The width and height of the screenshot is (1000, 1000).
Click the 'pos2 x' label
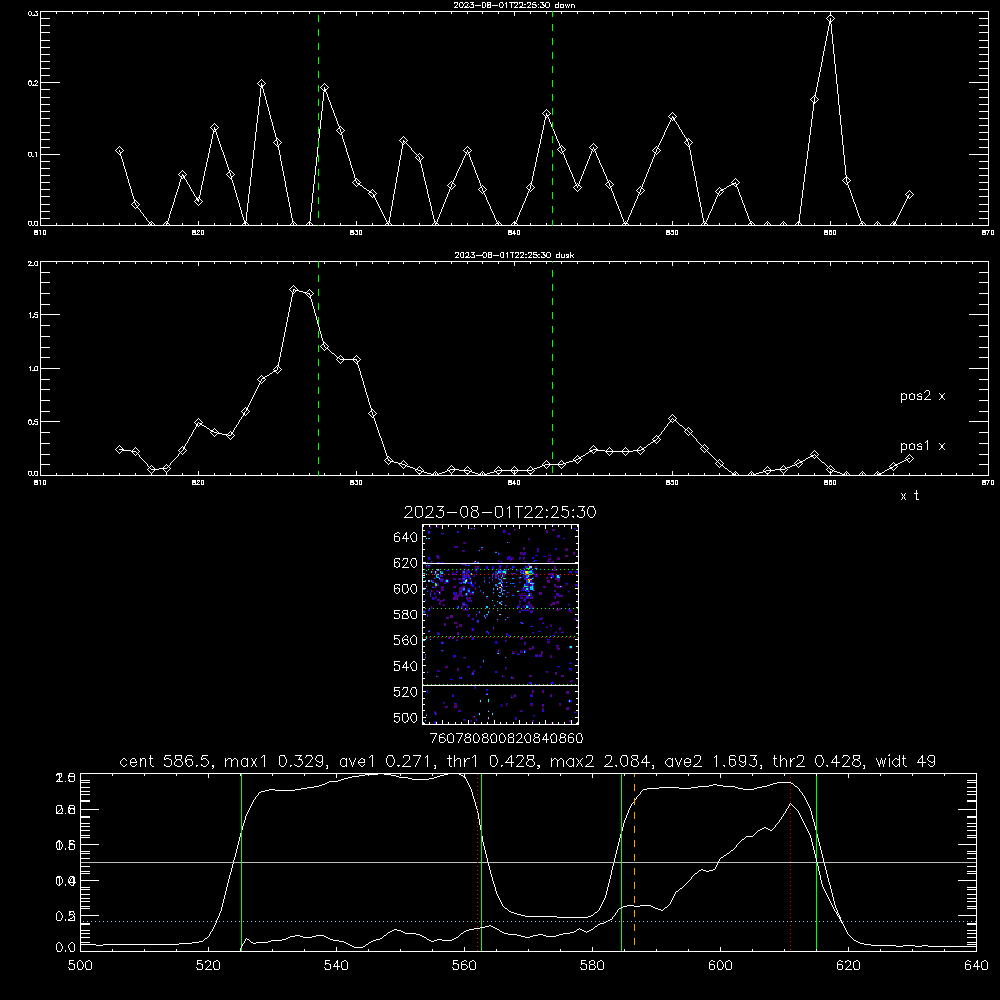pyautogui.click(x=922, y=396)
